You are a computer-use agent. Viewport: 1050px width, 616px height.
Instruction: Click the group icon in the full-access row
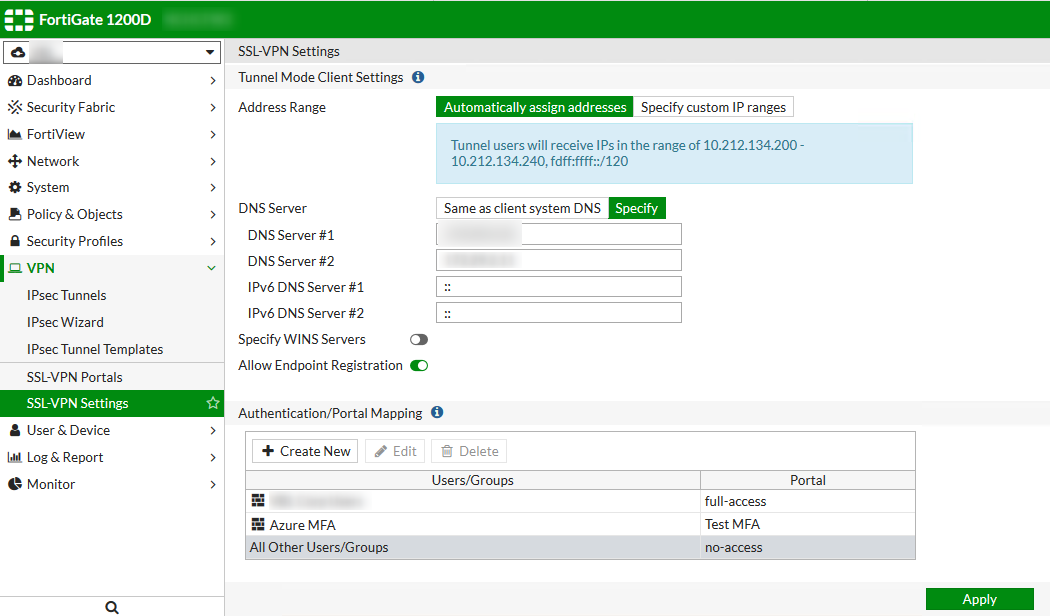(258, 501)
